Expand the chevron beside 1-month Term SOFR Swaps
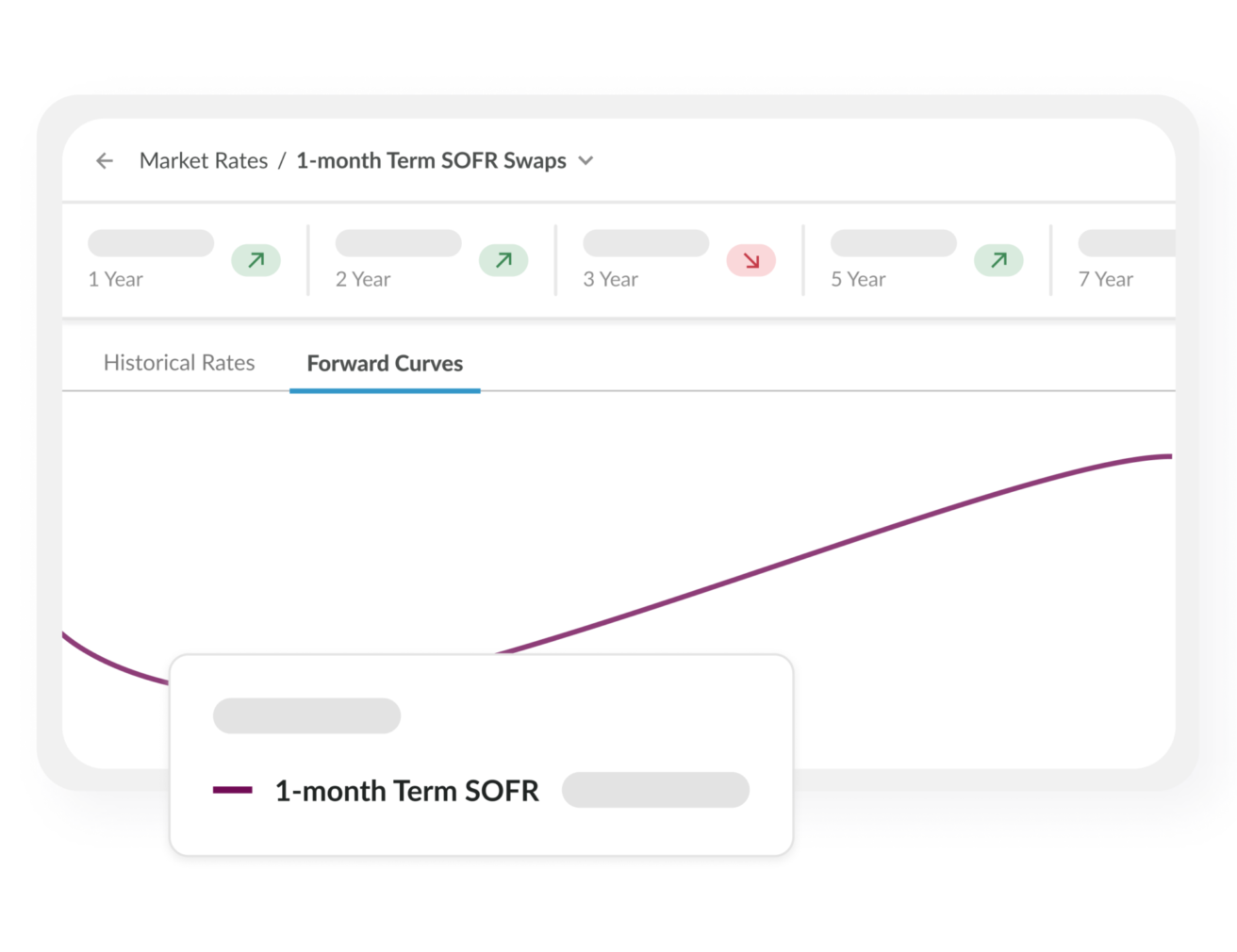The height and width of the screenshot is (952, 1237). tap(586, 161)
